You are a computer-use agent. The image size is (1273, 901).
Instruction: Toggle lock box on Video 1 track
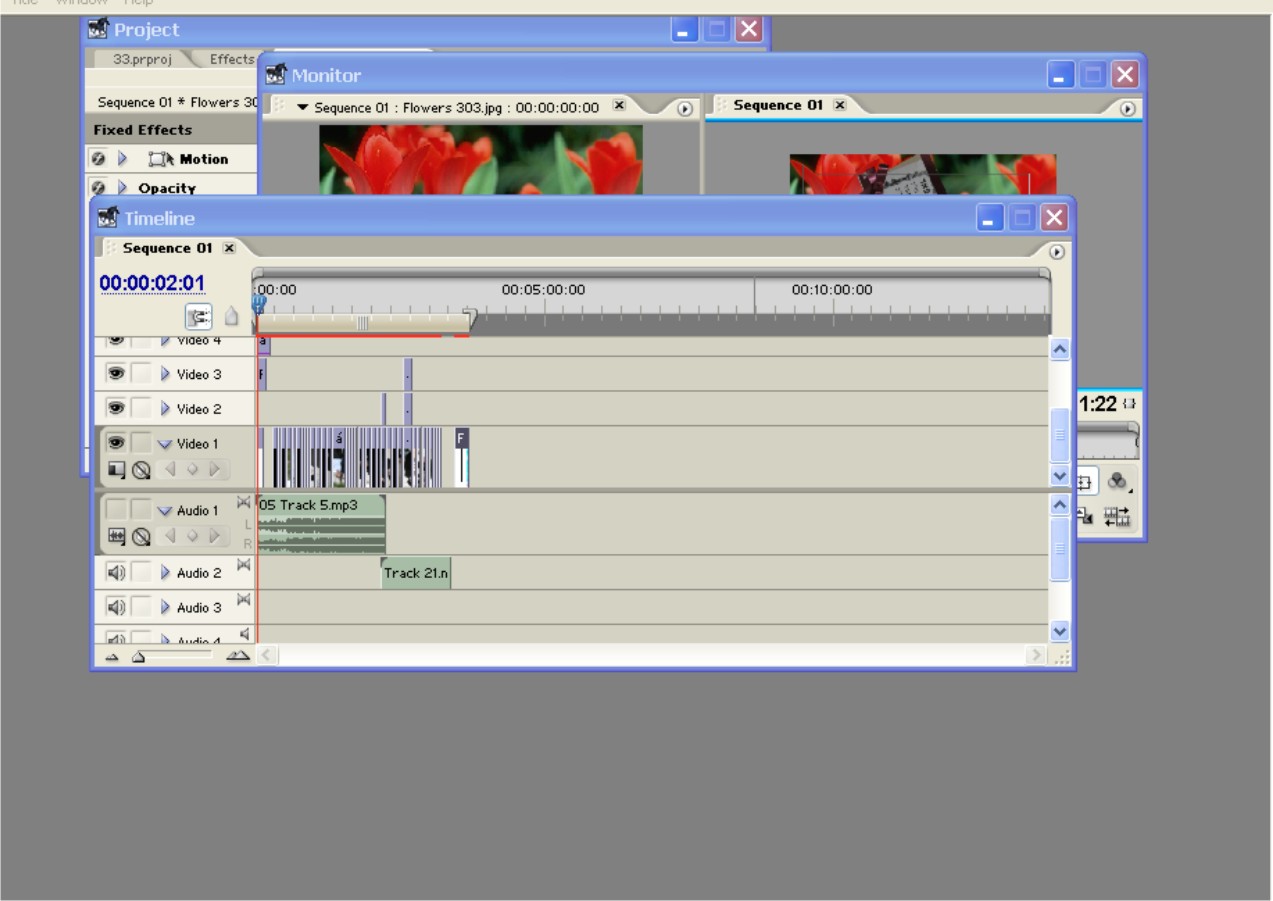click(141, 443)
